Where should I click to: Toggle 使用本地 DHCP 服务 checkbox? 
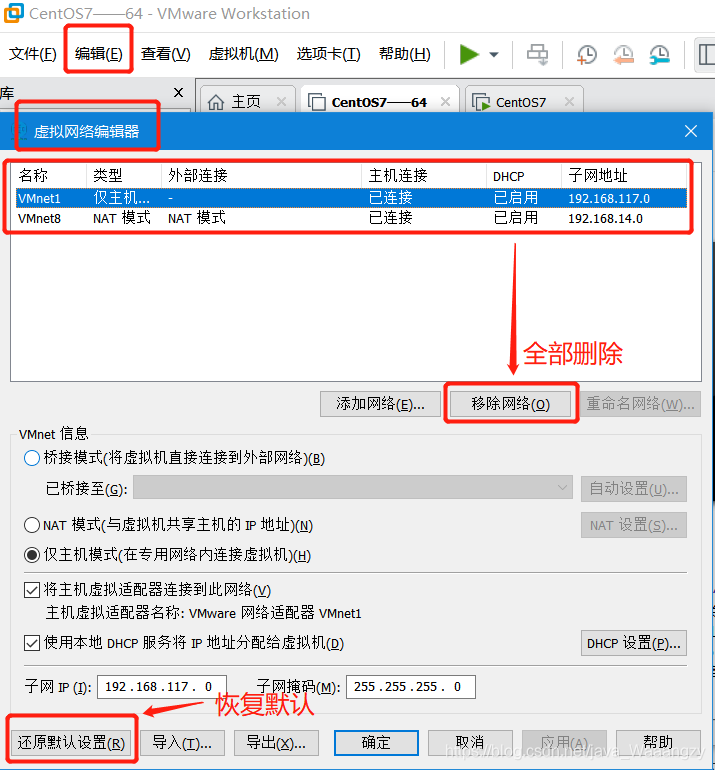(x=32, y=642)
